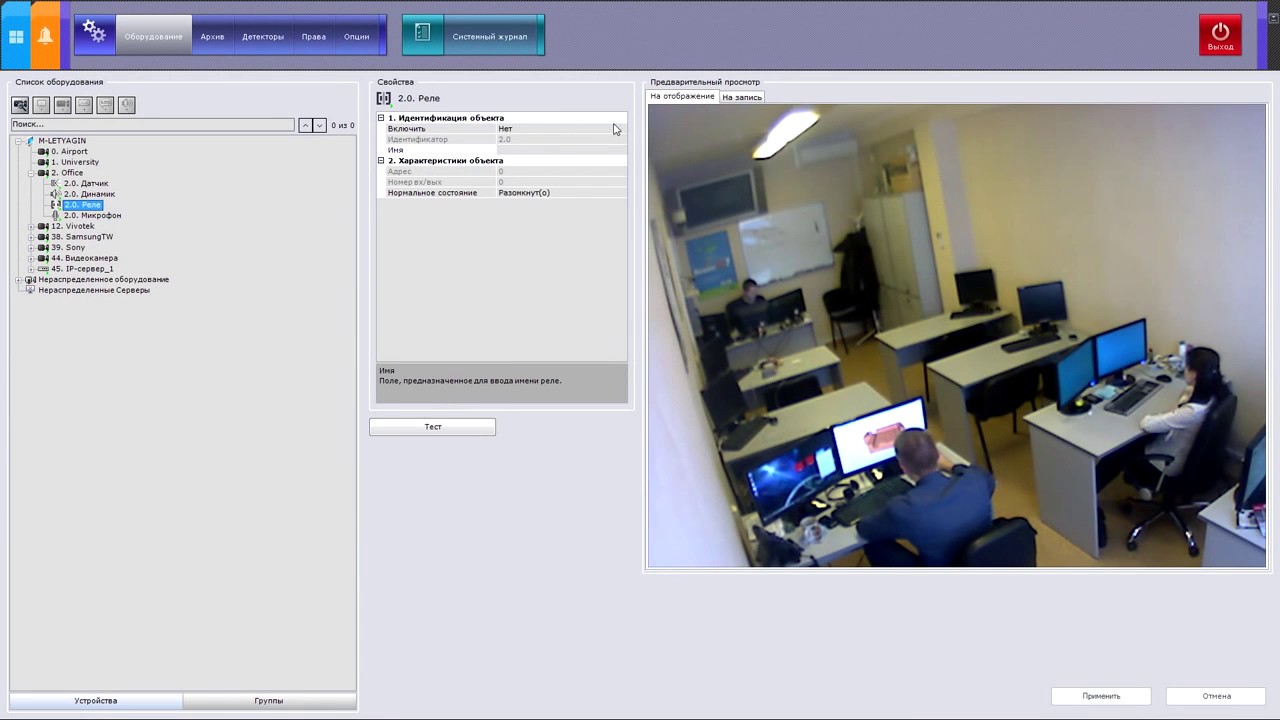The width and height of the screenshot is (1280, 720).
Task: Click IP-server icon beside 45. IP-сервер_1
Action: coord(43,269)
